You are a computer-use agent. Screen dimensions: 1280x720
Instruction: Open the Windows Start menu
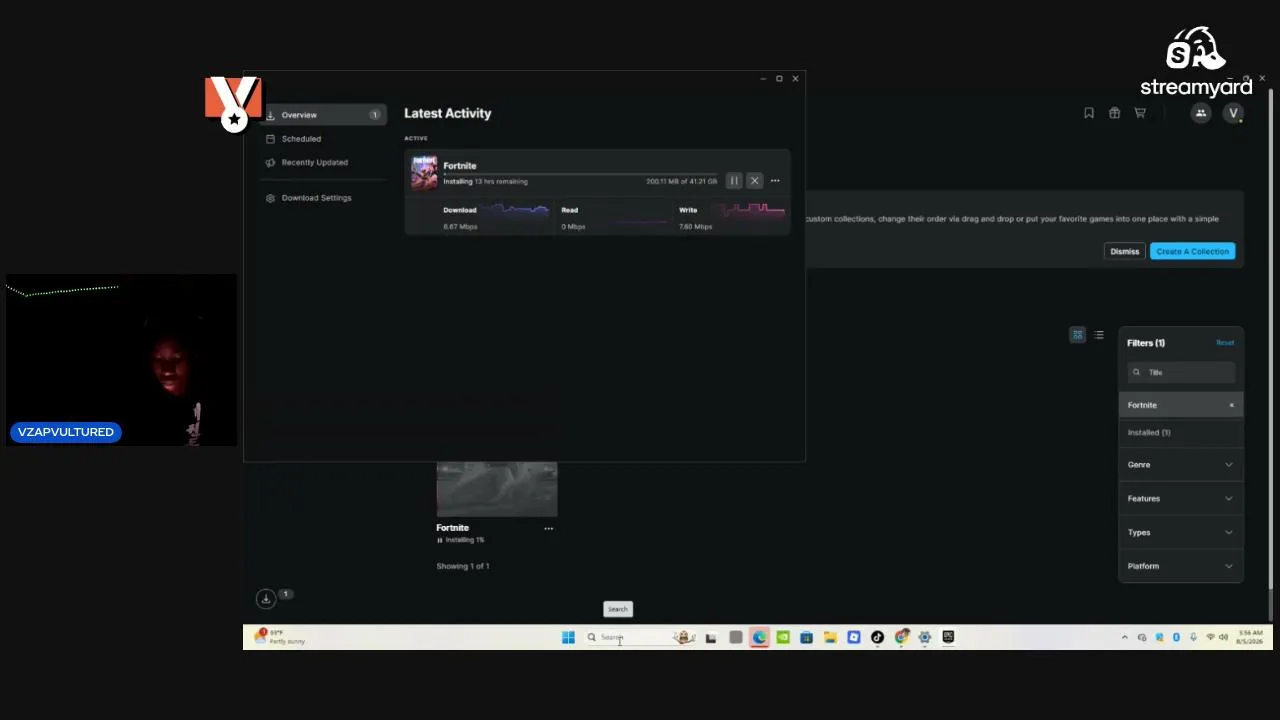pos(568,637)
